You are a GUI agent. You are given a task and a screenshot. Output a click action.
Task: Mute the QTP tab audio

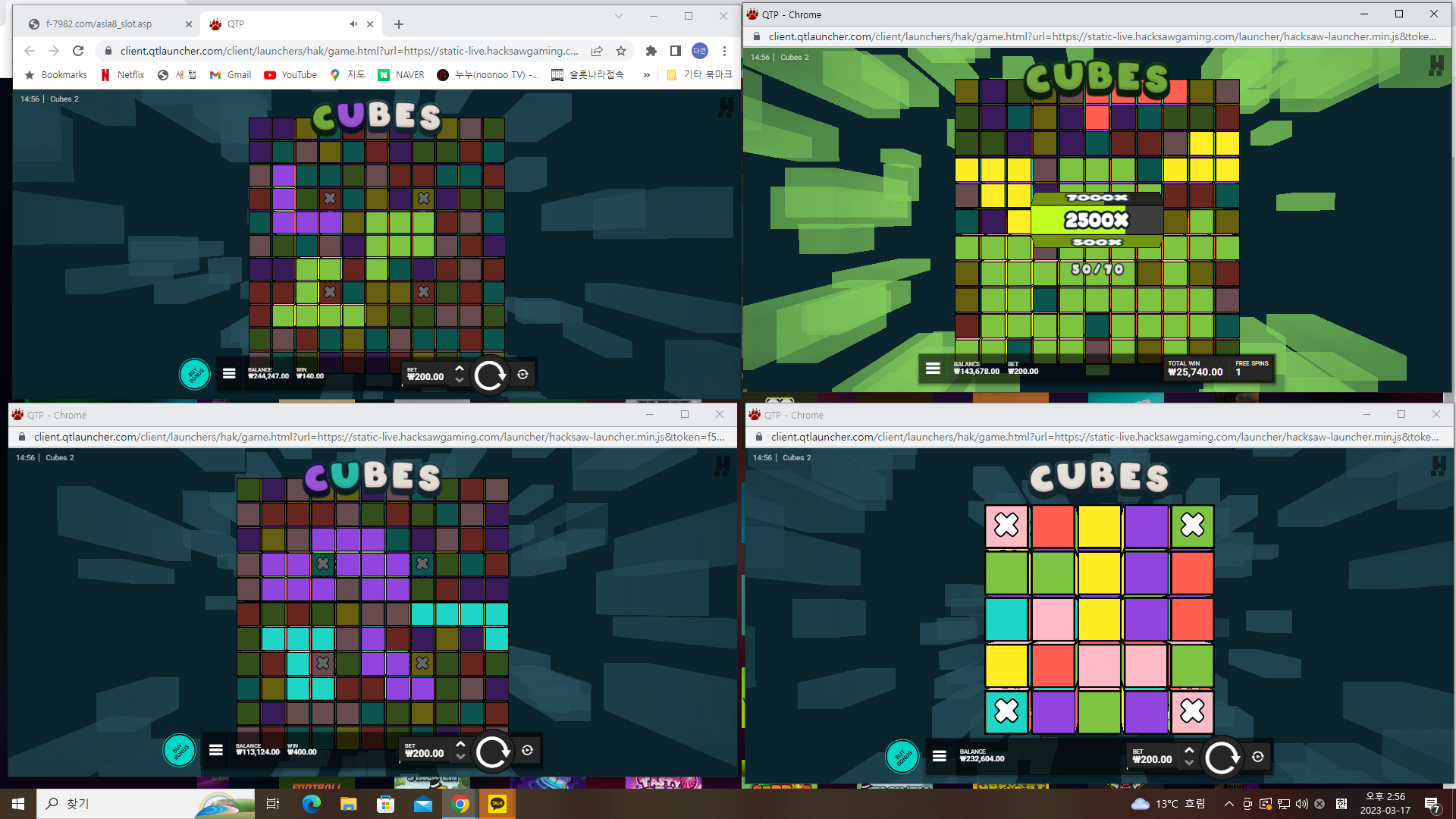coord(353,24)
